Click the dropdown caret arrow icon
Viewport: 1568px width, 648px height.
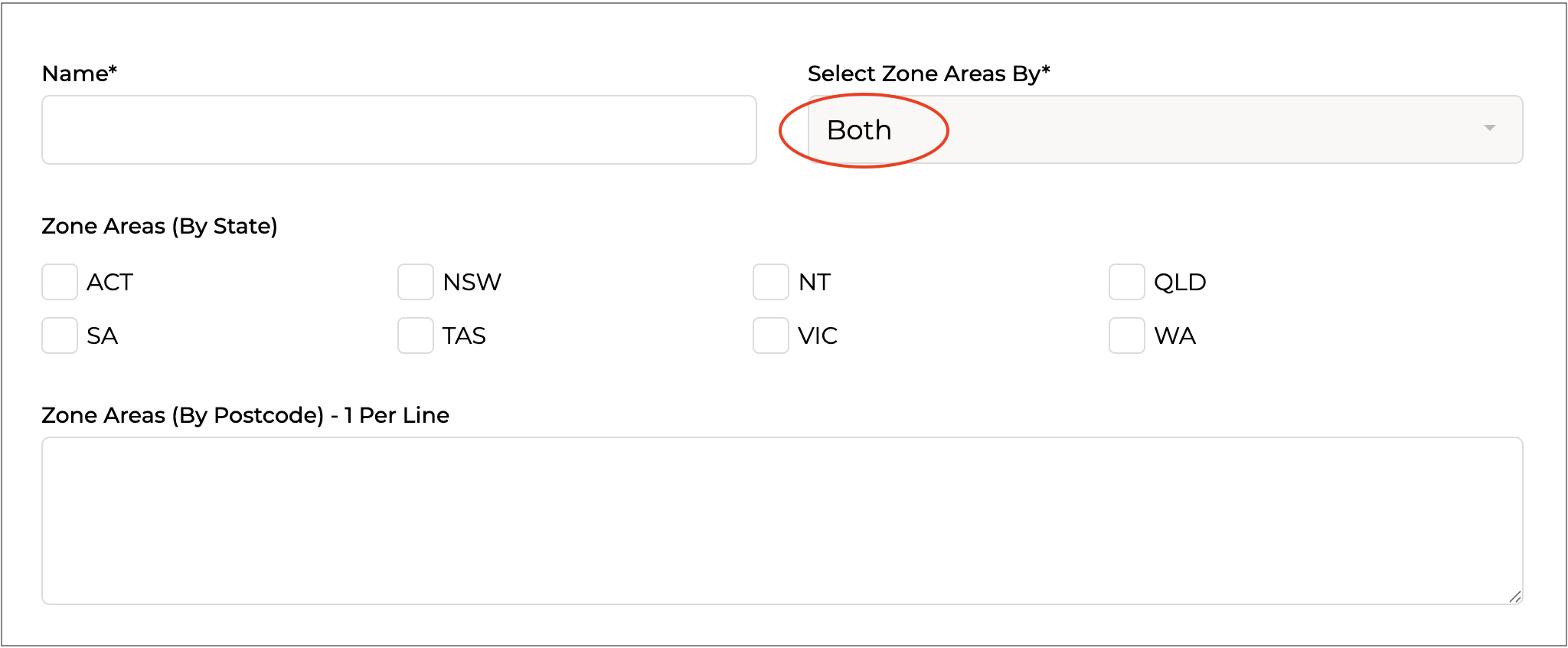(1489, 128)
